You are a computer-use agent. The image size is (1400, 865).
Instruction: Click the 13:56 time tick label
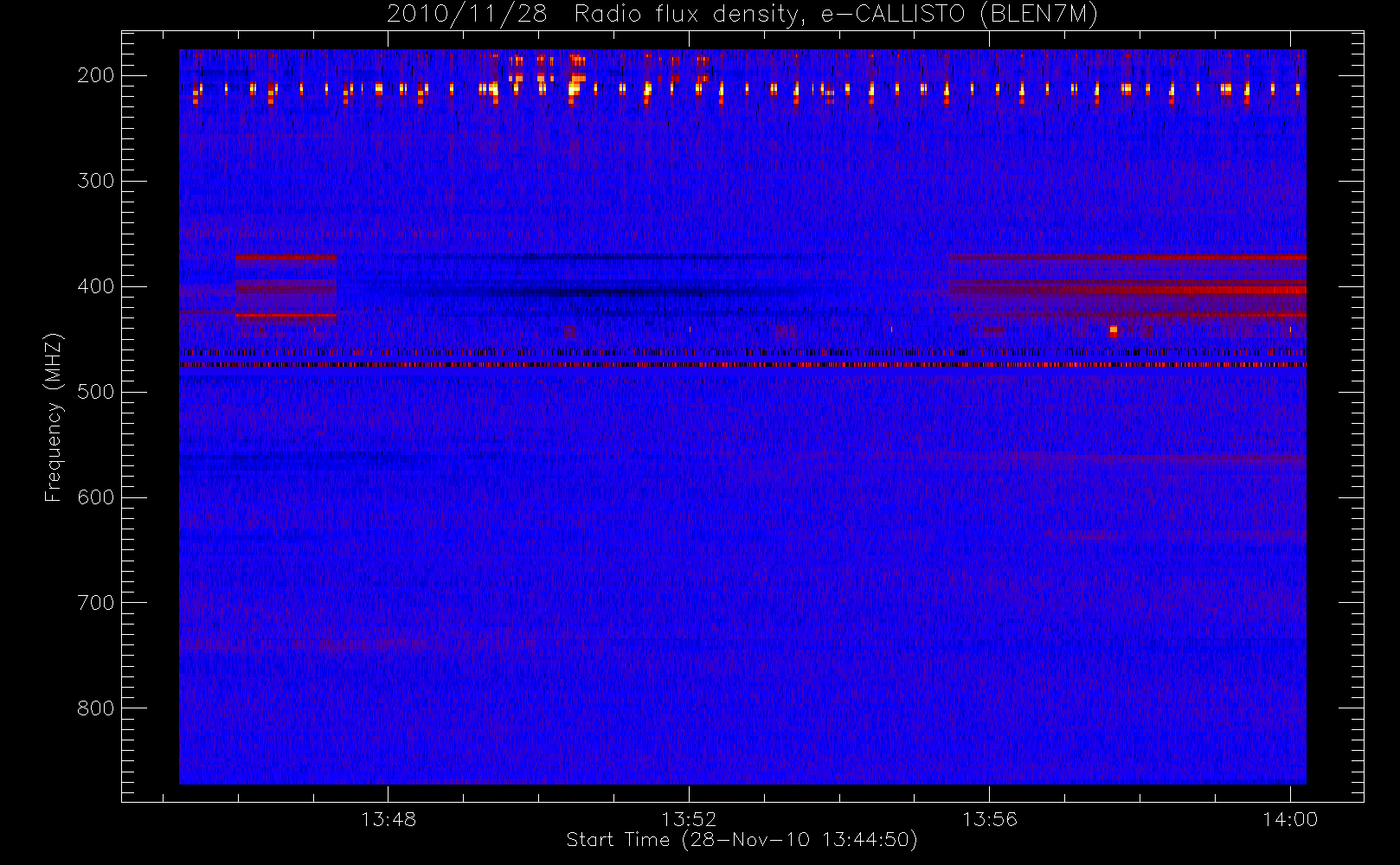pos(990,819)
